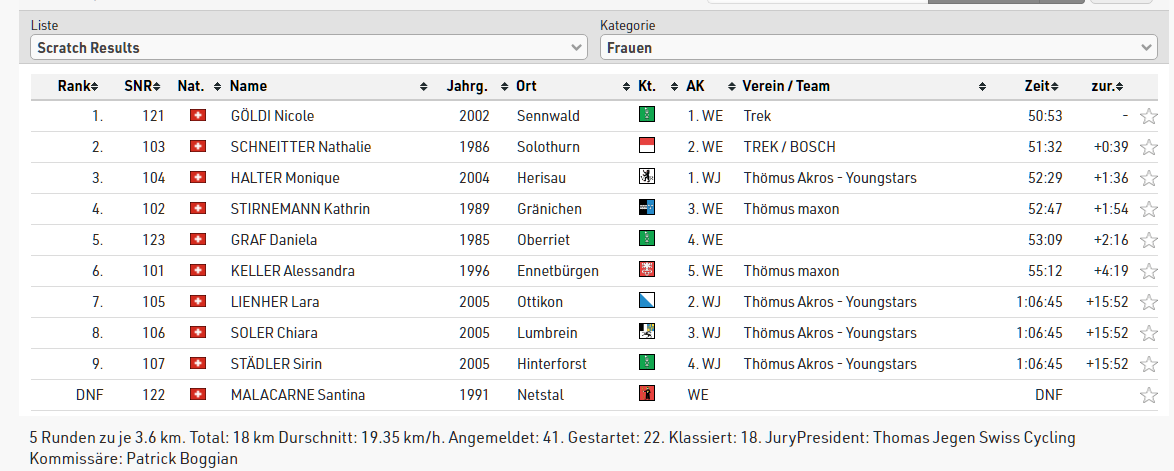Toggle favorite star for LIENHER Lara
Image resolution: width=1174 pixels, height=471 pixels.
[x=1148, y=303]
